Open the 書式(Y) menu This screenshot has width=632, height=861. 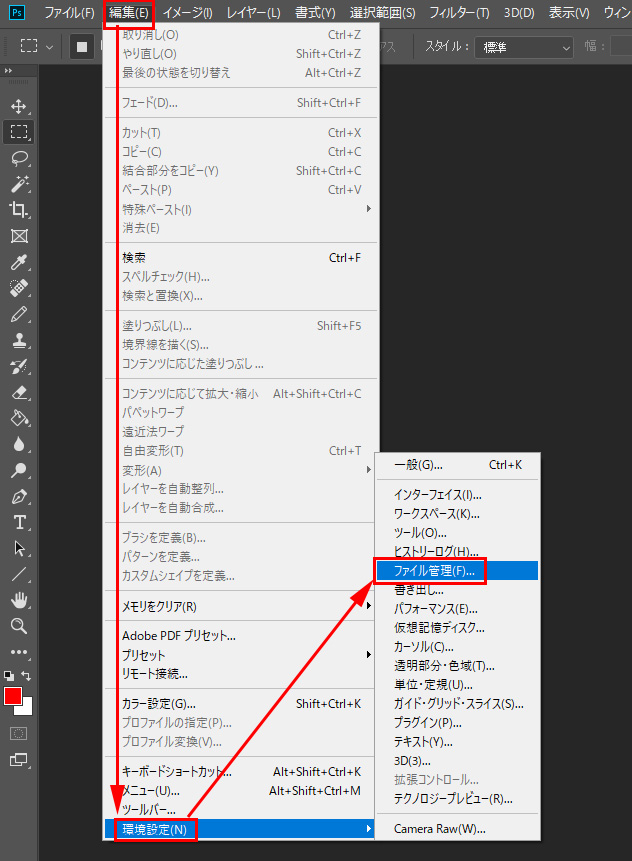315,13
